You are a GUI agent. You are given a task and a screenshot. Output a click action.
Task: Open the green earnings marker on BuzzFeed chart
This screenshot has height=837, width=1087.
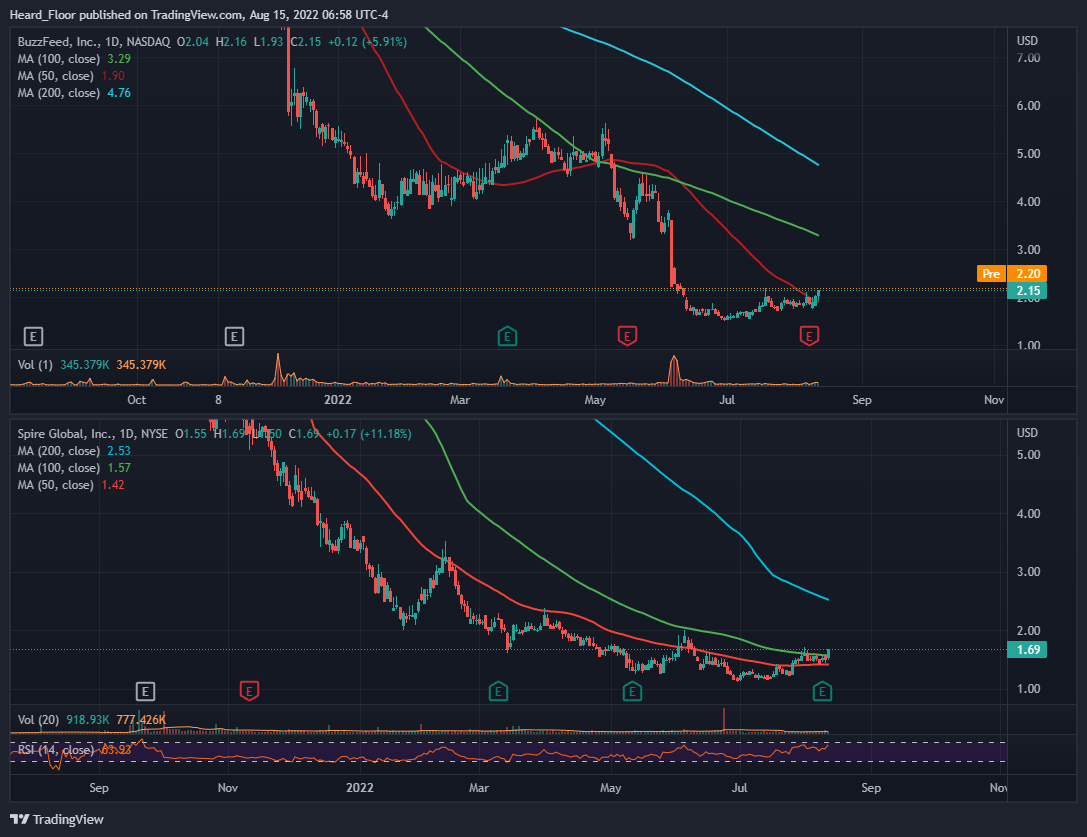tap(507, 337)
